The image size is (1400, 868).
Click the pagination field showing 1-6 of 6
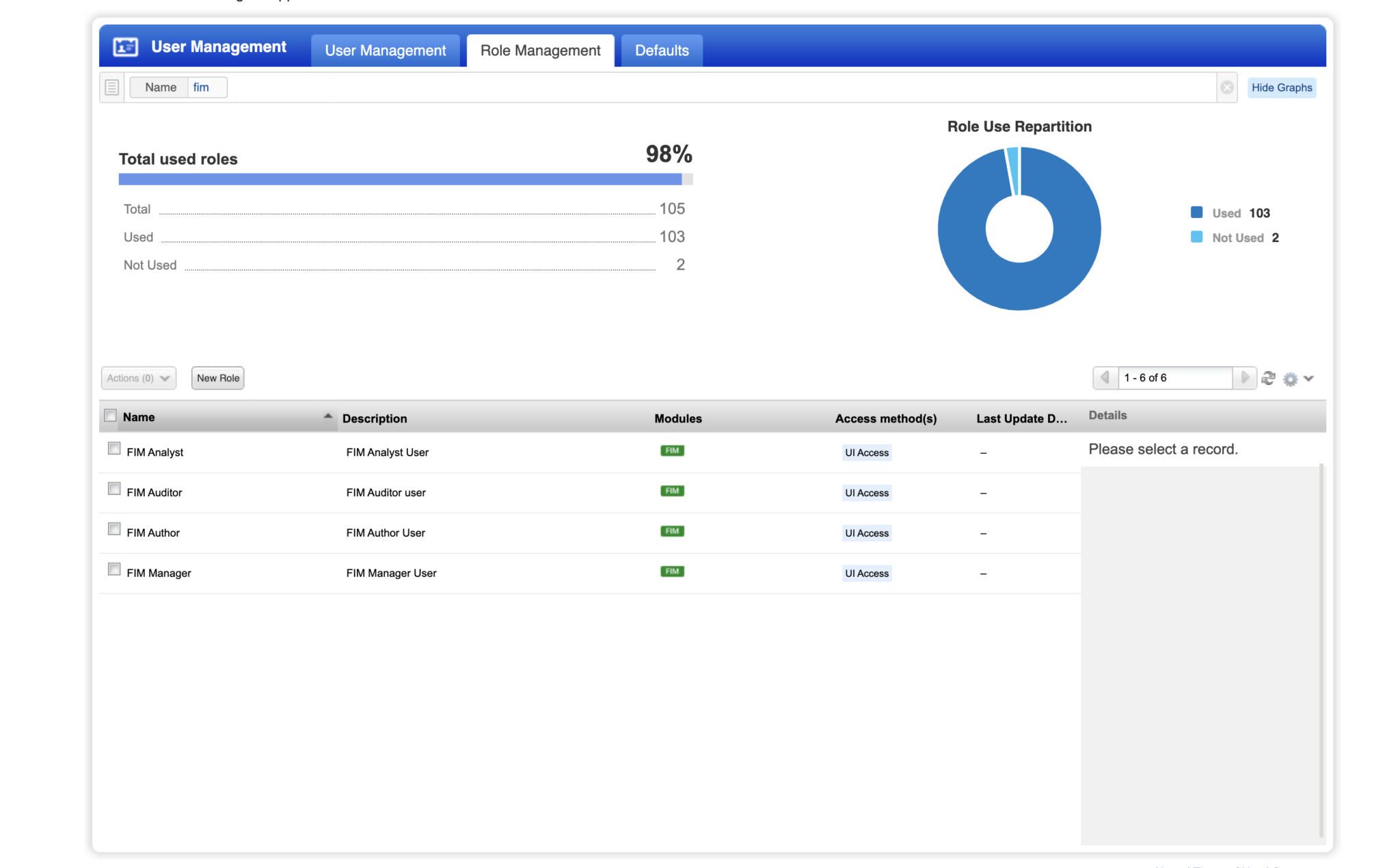(x=1174, y=378)
